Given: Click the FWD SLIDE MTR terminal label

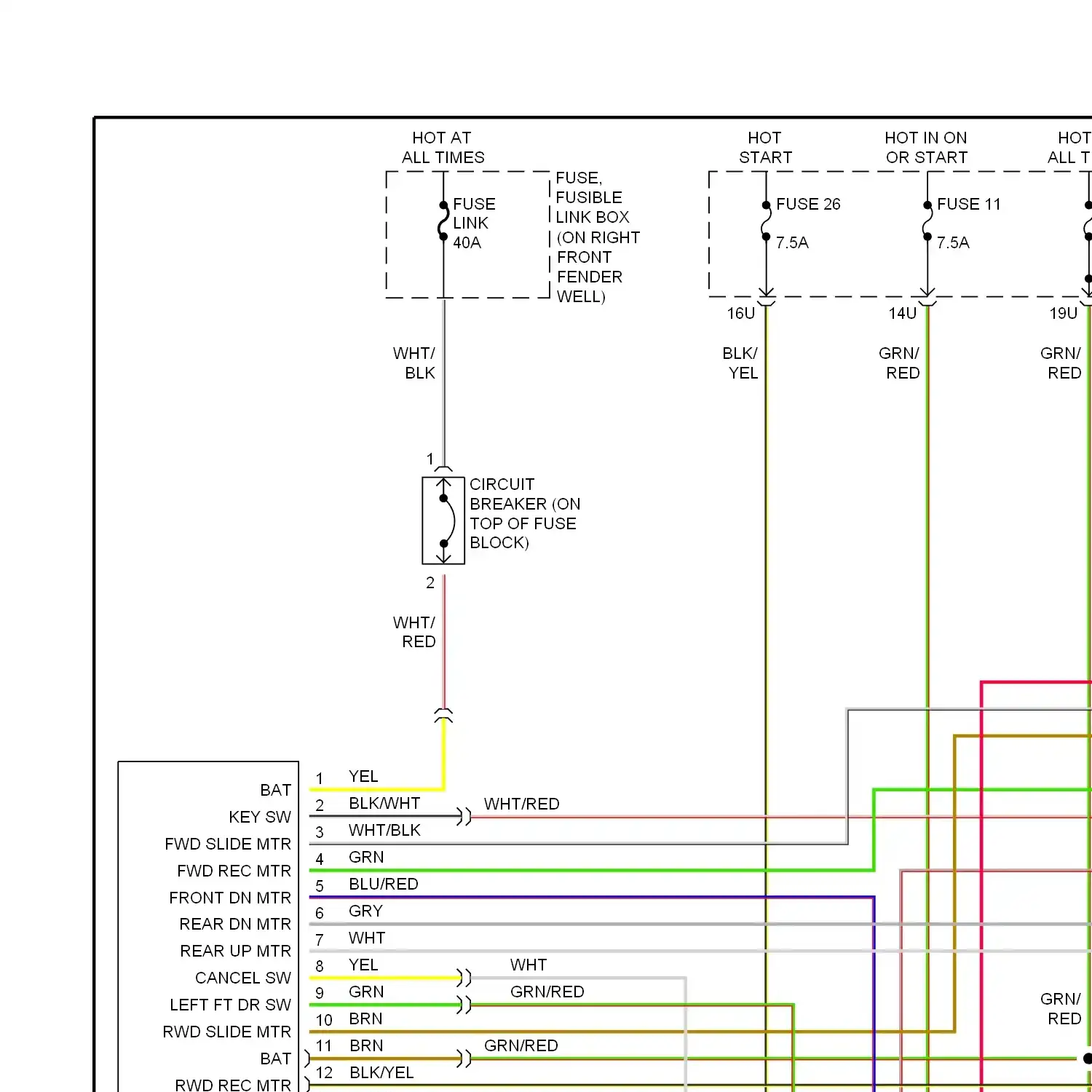Looking at the screenshot, I should (x=228, y=844).
